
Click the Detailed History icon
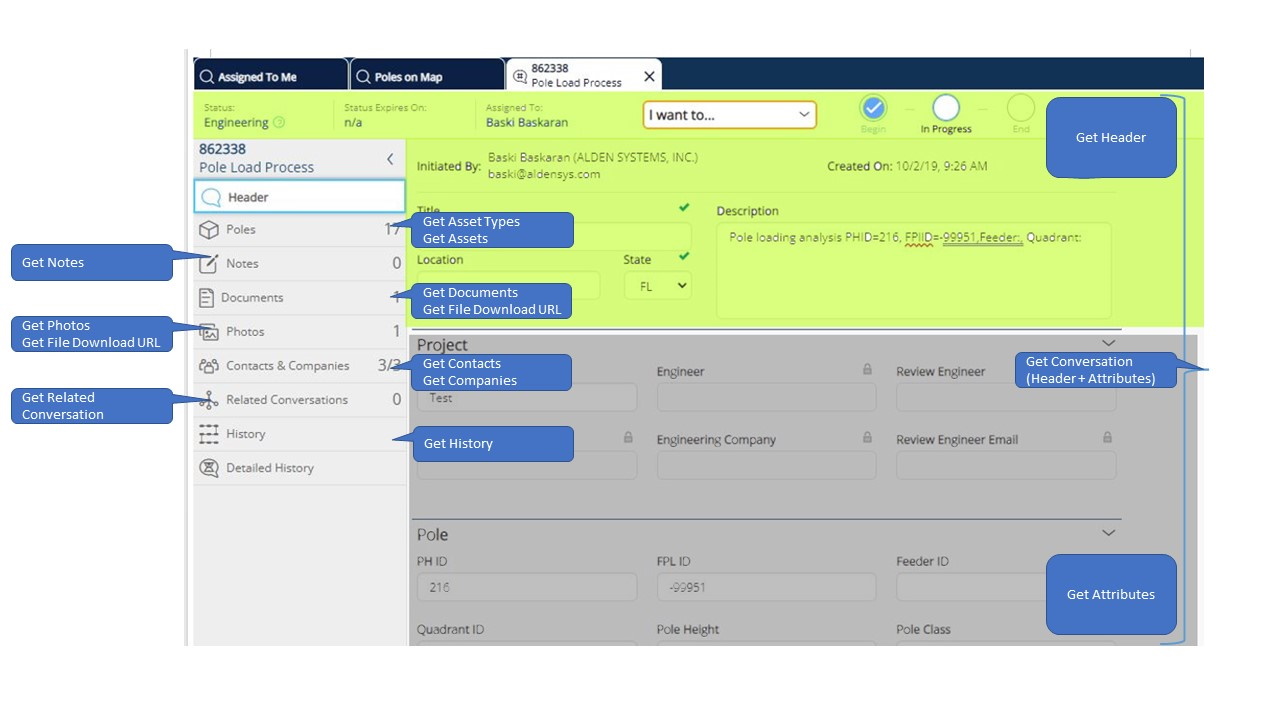pyautogui.click(x=208, y=468)
